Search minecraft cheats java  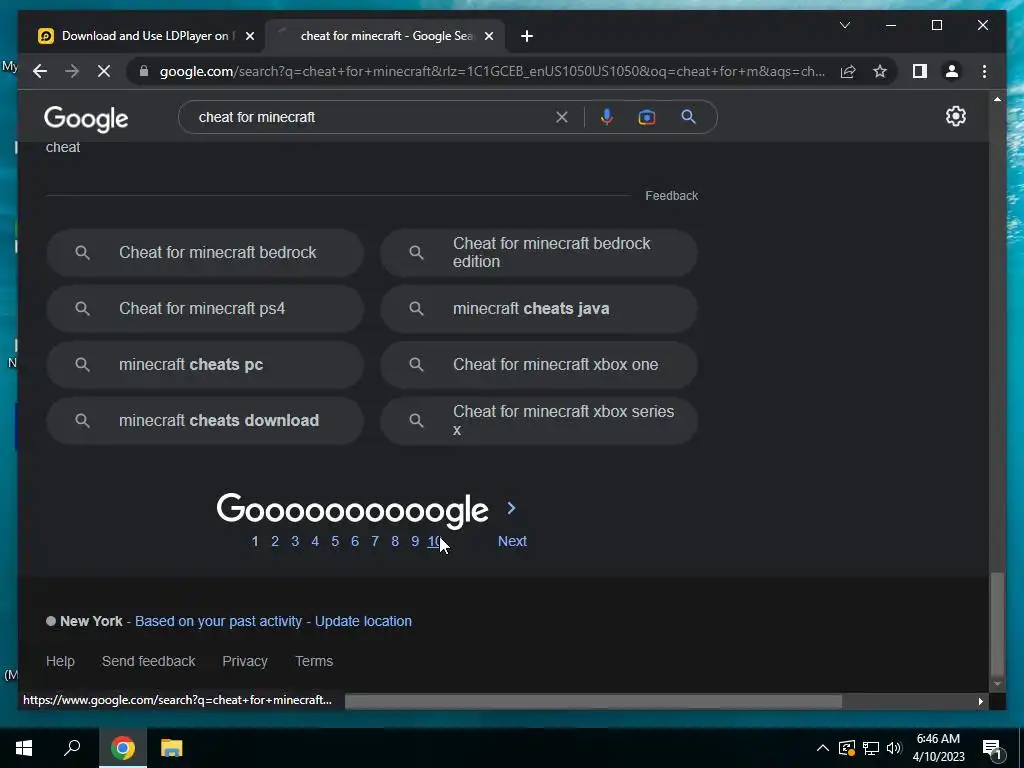coord(539,309)
